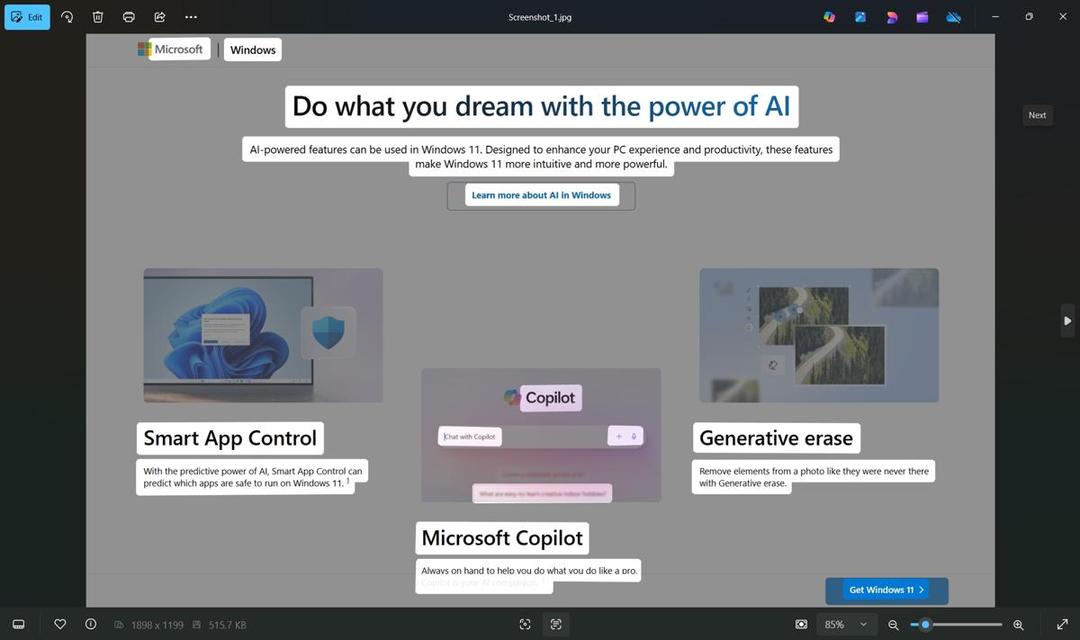Viewport: 1080px width, 640px height.
Task: Show file info with the info icon
Action: pyautogui.click(x=91, y=624)
